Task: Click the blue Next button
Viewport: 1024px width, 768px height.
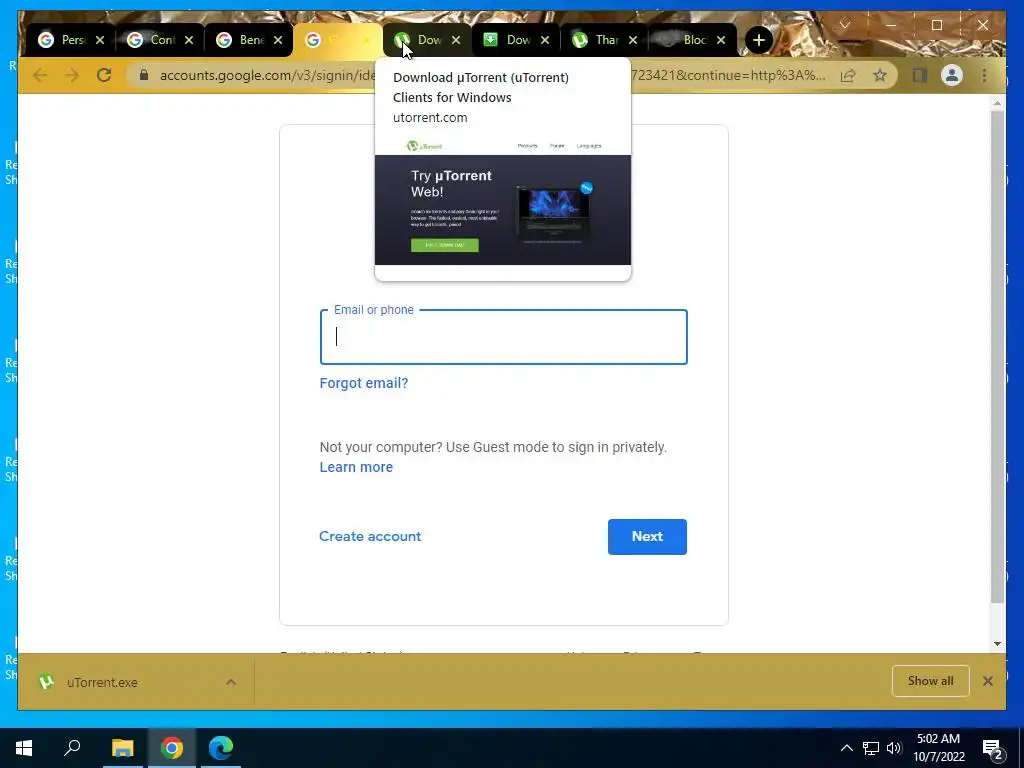Action: 647,537
